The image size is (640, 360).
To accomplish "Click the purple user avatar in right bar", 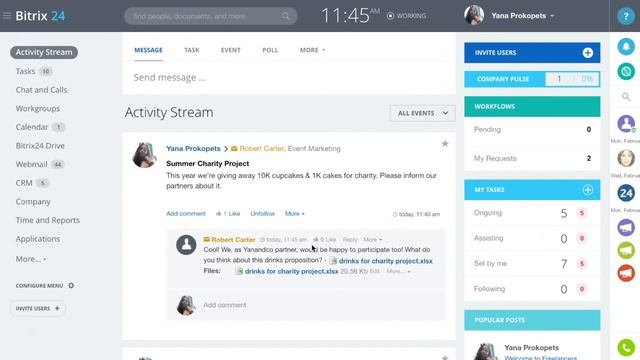I will pos(626,123).
